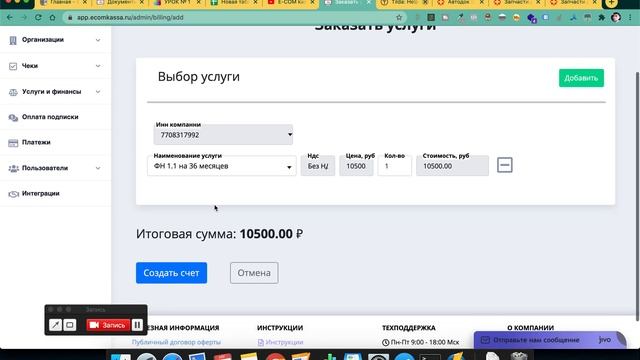
Task: Click the browser address bar URL
Action: click(130, 18)
